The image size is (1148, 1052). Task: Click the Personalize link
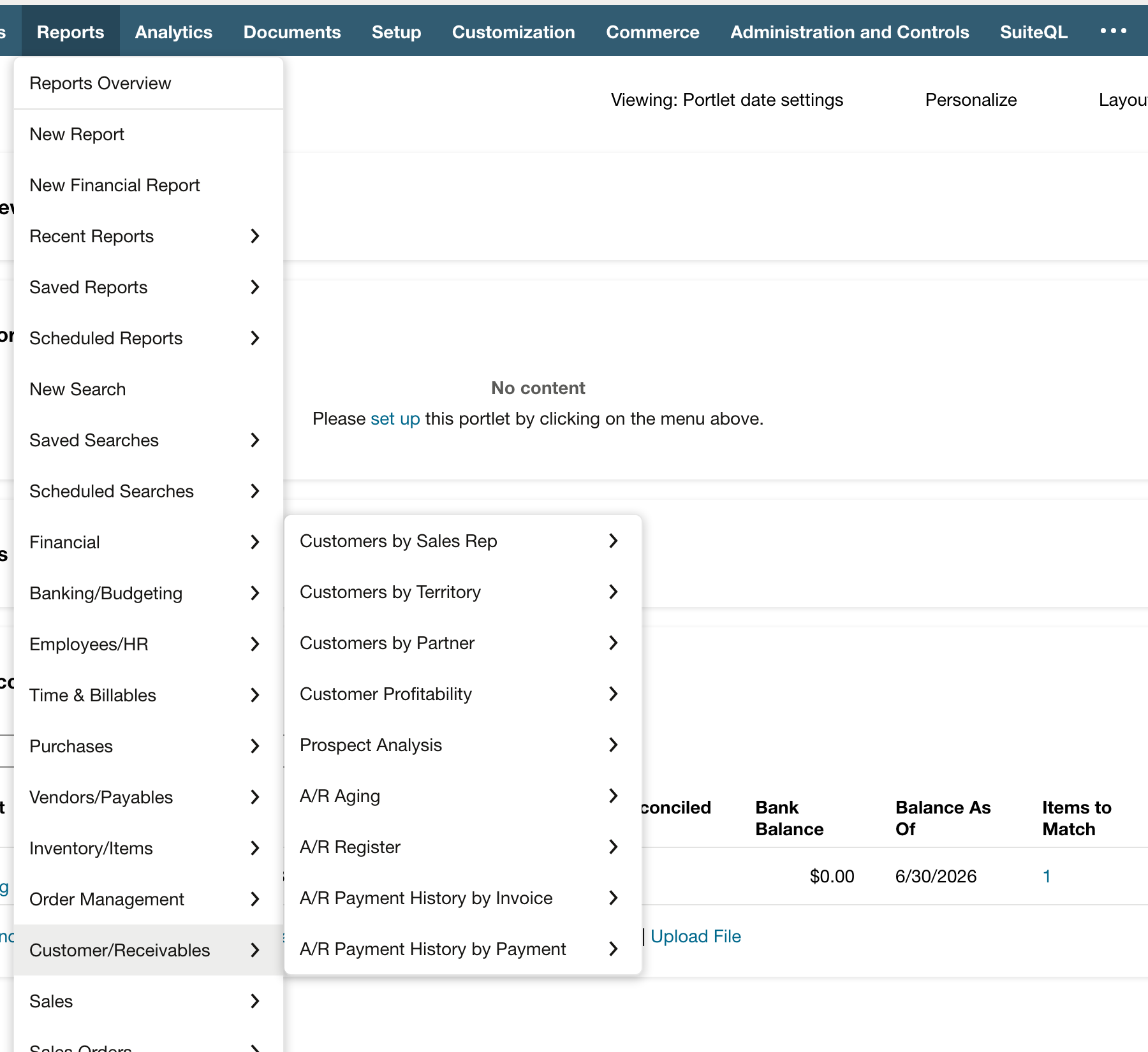[971, 99]
